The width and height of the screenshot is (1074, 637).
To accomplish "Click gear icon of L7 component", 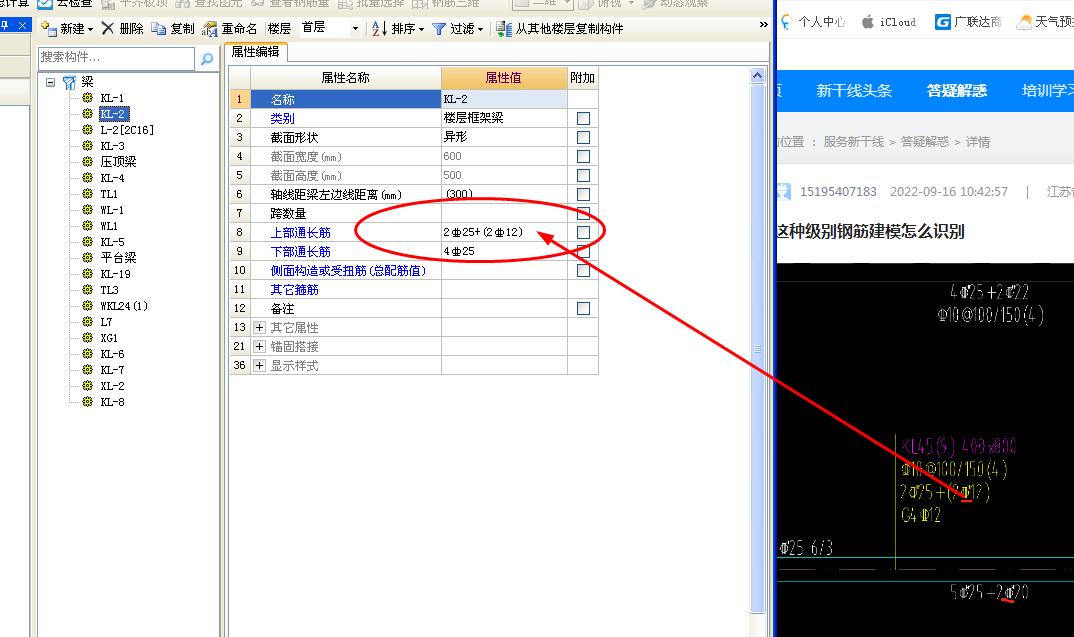I will [88, 321].
